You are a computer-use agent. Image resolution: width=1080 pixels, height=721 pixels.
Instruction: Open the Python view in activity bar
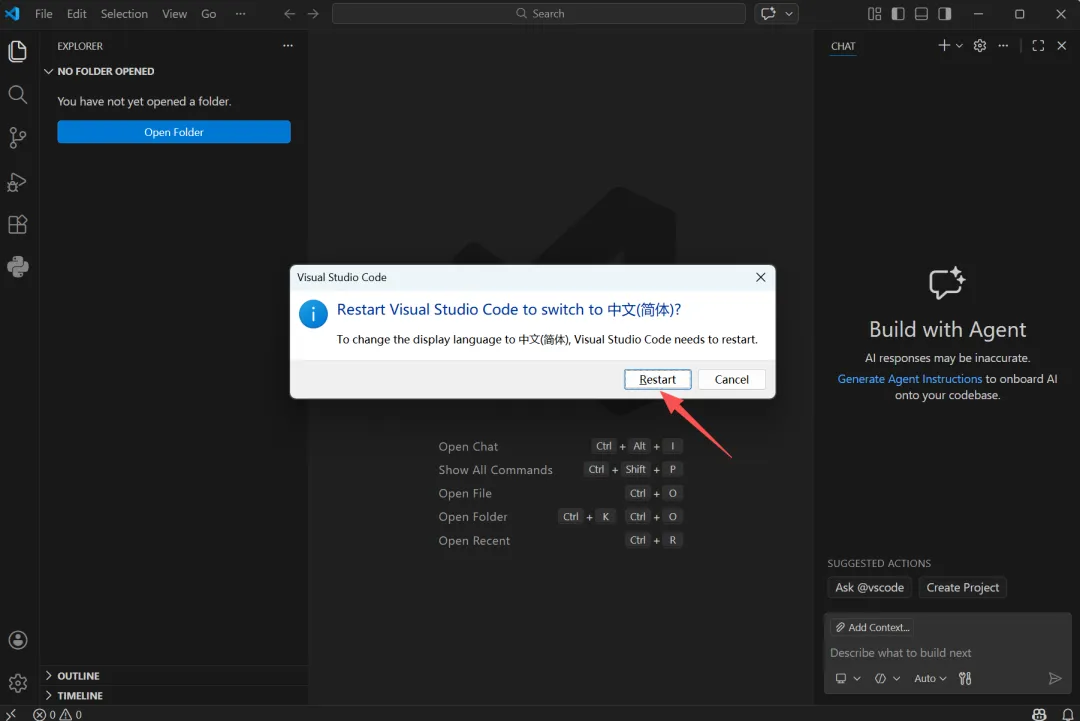pos(17,267)
